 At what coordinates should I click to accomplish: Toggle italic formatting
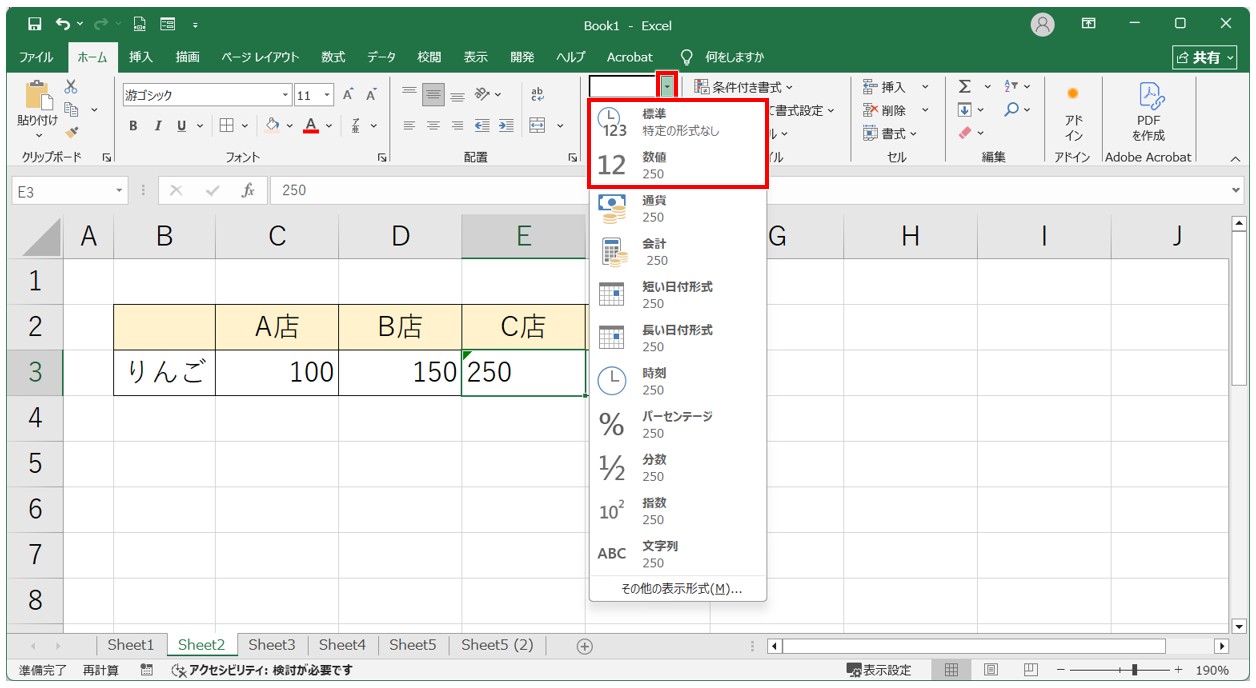[x=157, y=125]
